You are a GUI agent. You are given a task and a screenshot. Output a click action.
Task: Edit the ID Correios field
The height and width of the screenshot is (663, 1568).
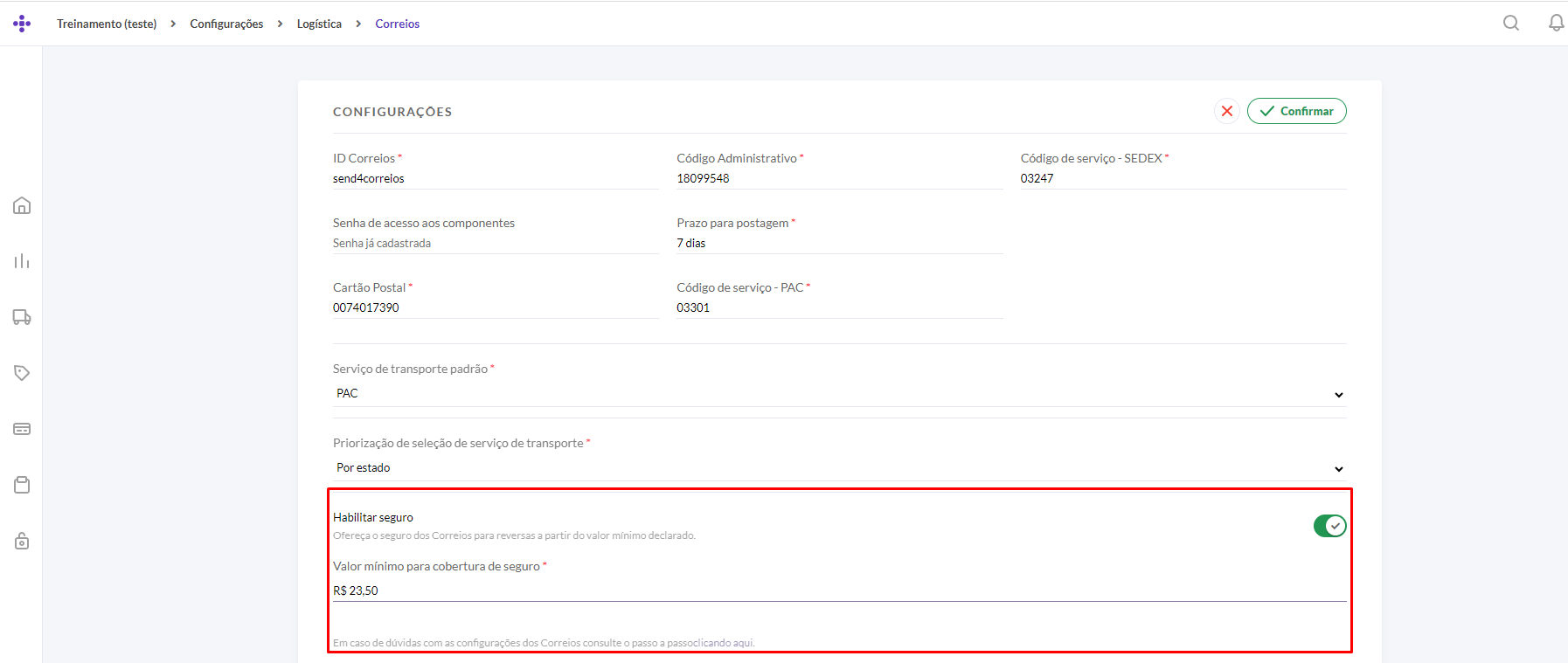tap(496, 178)
